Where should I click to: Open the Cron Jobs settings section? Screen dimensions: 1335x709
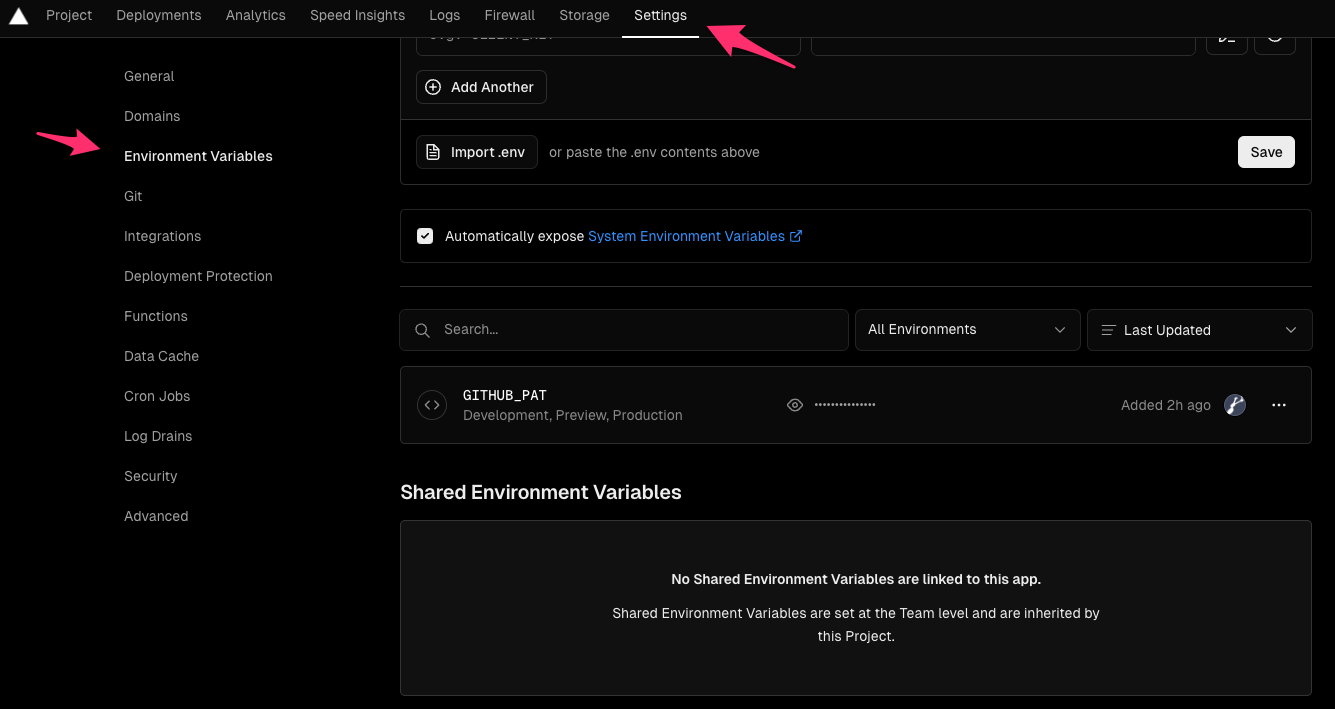157,396
